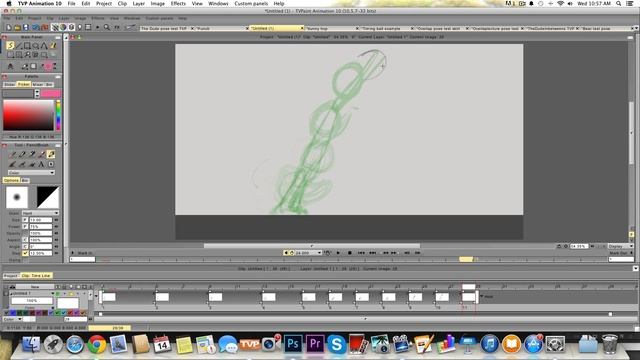Click the New layer button in timeline
640x360 pixels.
[x=34, y=287]
